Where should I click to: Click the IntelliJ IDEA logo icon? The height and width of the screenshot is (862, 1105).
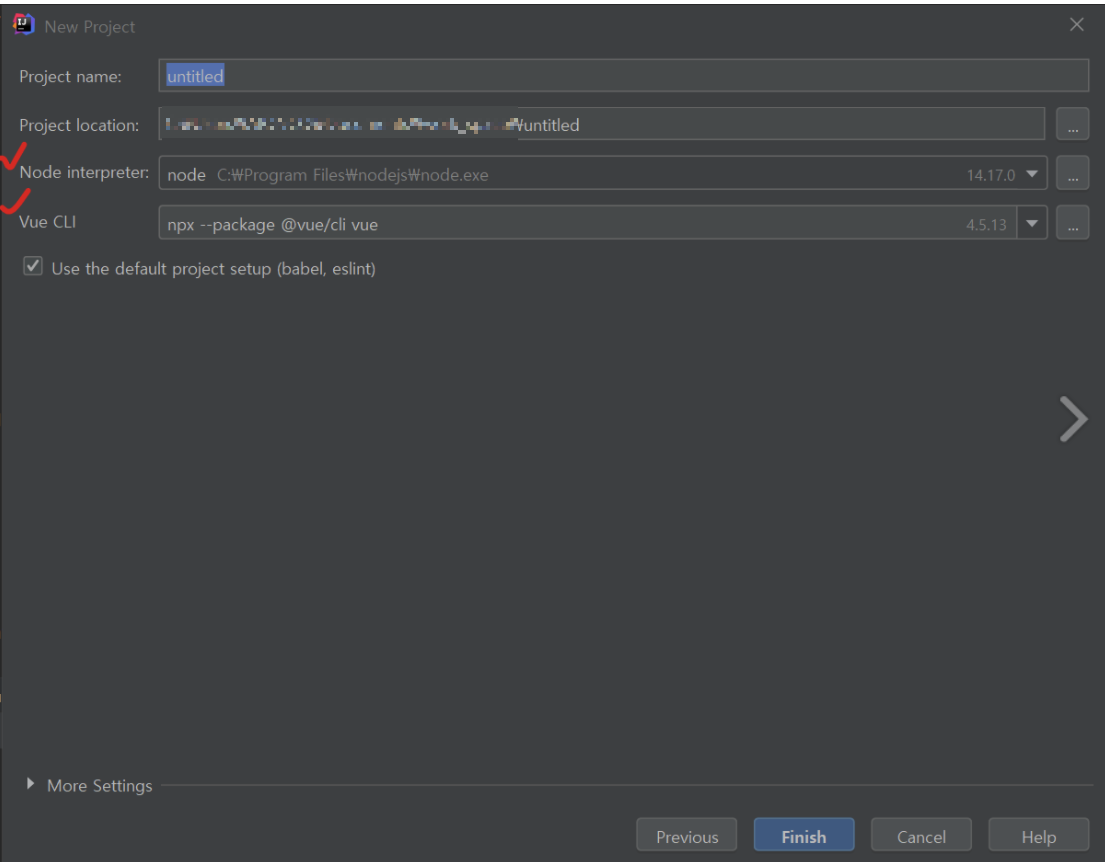click(23, 25)
